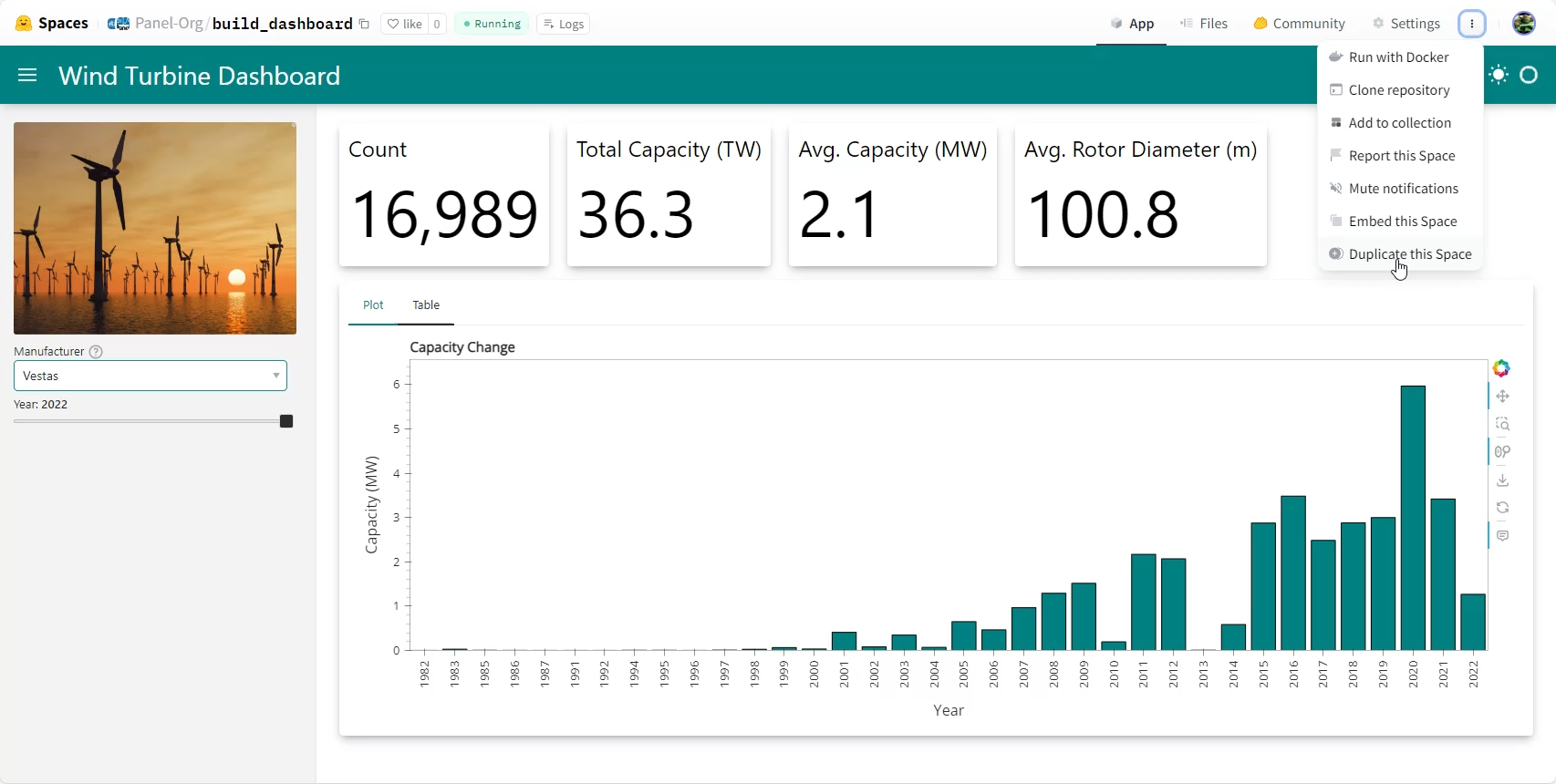Viewport: 1556px width, 784px height.
Task: Open the hamburger sidebar menu
Action: pyautogui.click(x=27, y=75)
